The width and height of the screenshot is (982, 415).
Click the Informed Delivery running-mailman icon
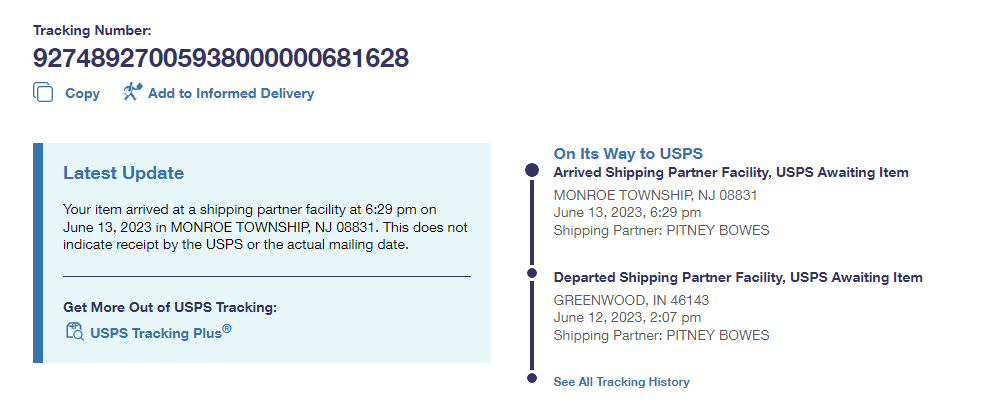click(132, 93)
